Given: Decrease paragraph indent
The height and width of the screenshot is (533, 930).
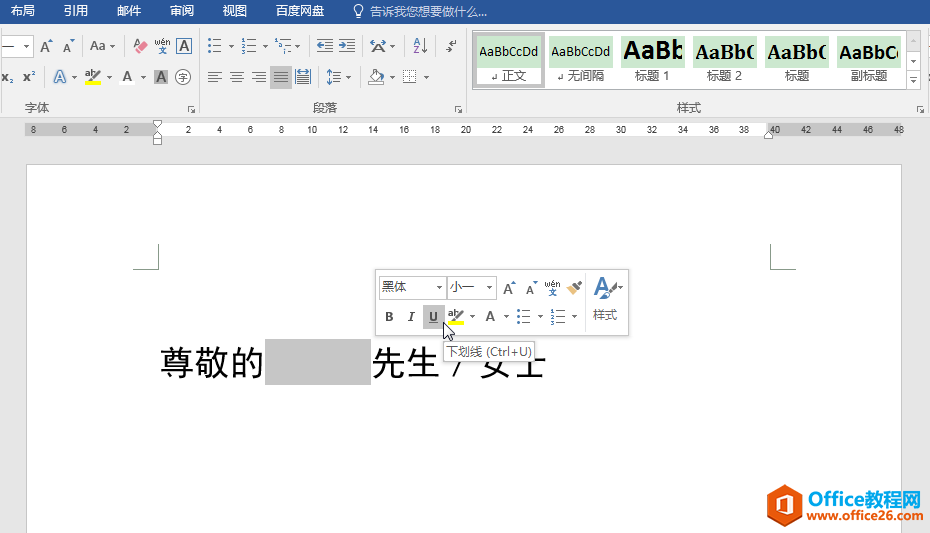Looking at the screenshot, I should coord(324,46).
